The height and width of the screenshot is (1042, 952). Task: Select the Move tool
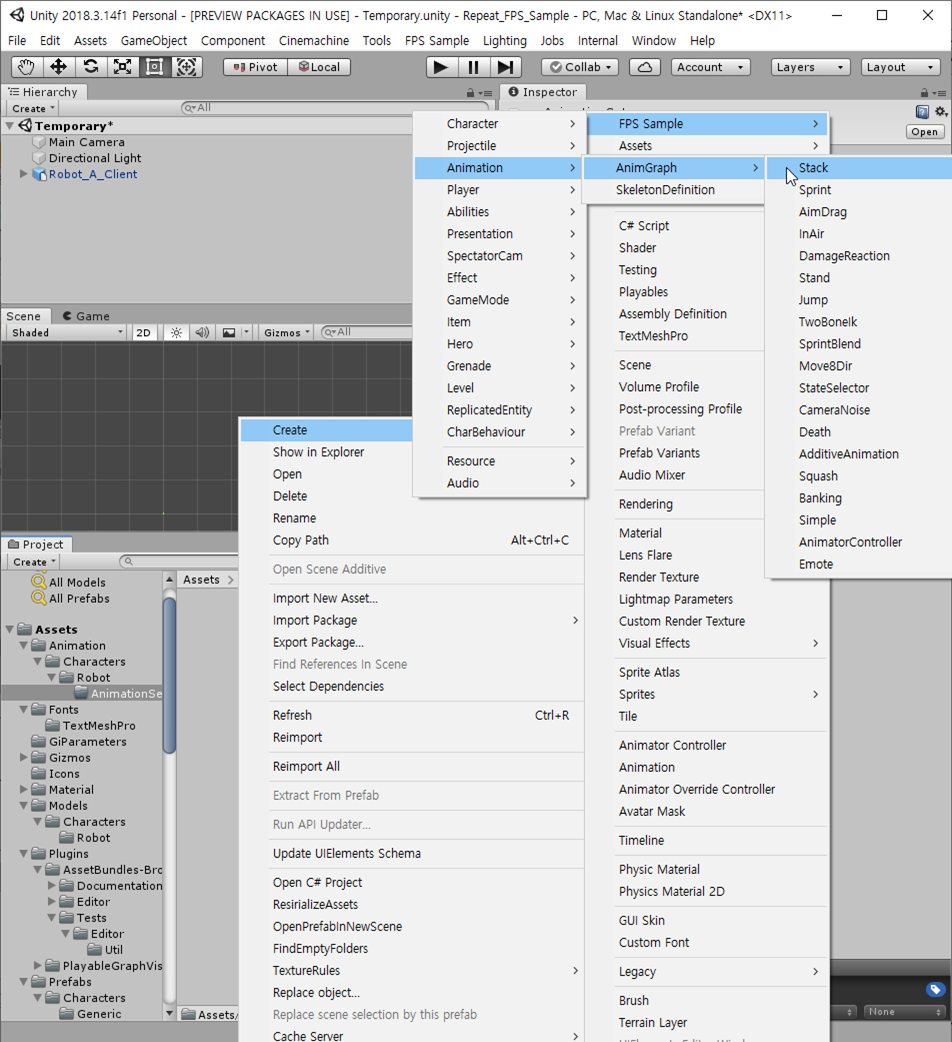coord(58,66)
